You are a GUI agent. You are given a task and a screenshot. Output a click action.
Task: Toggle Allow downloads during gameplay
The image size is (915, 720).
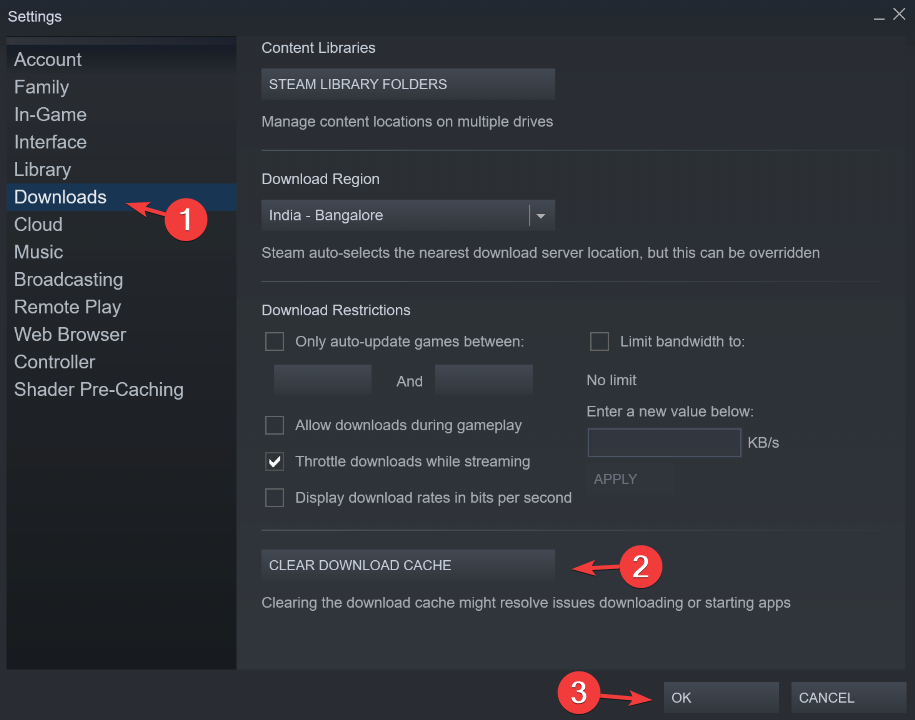click(274, 425)
